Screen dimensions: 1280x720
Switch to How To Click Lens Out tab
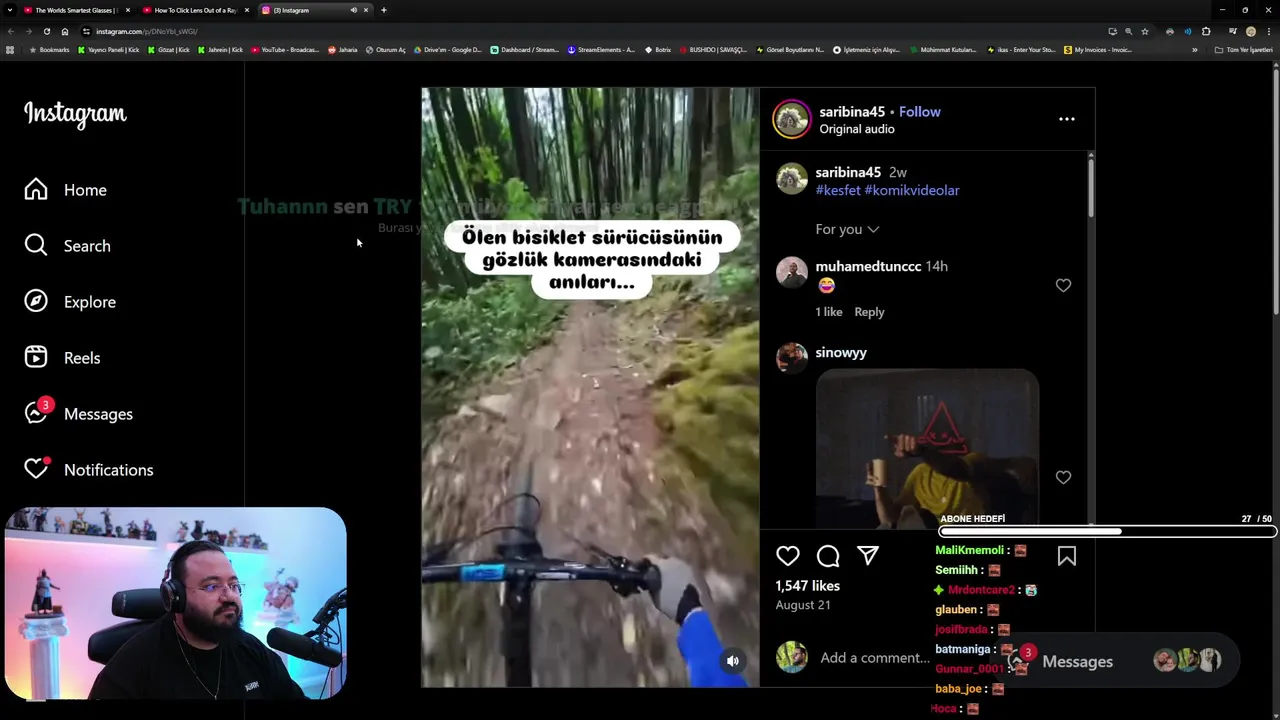coord(195,10)
